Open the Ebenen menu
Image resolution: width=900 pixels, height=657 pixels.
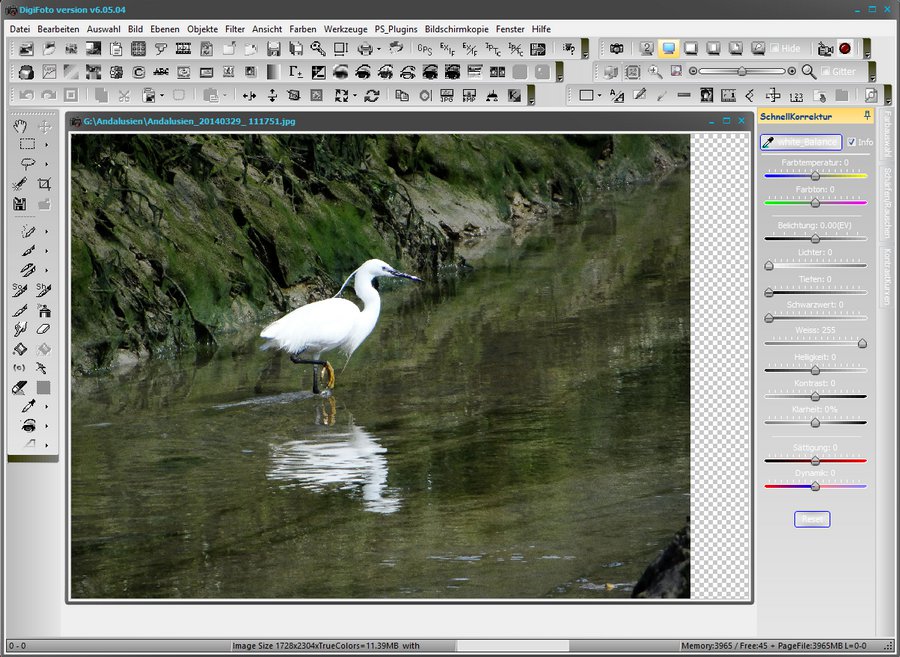[164, 29]
